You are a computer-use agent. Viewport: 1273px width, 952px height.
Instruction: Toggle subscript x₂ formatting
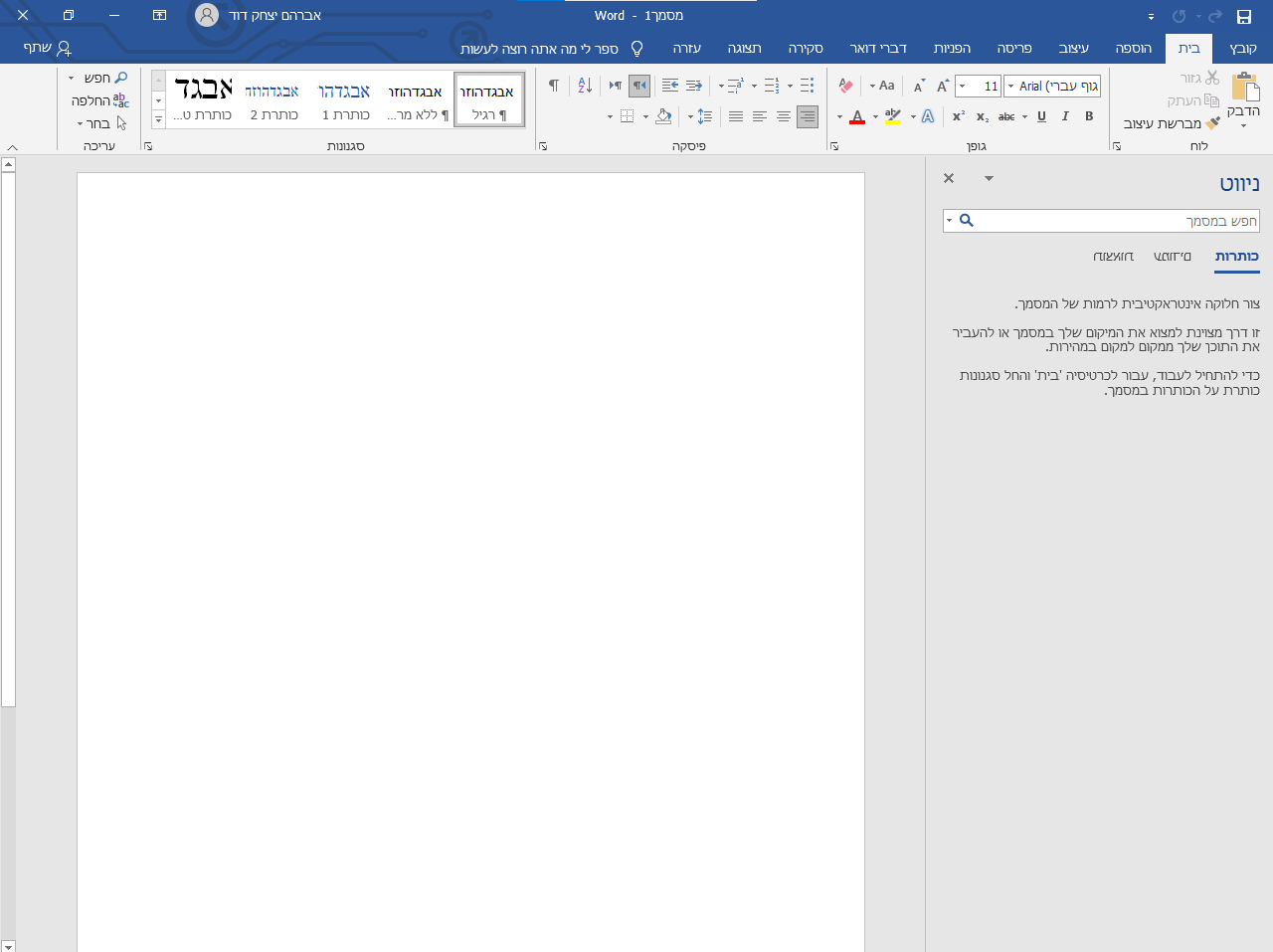pos(983,116)
